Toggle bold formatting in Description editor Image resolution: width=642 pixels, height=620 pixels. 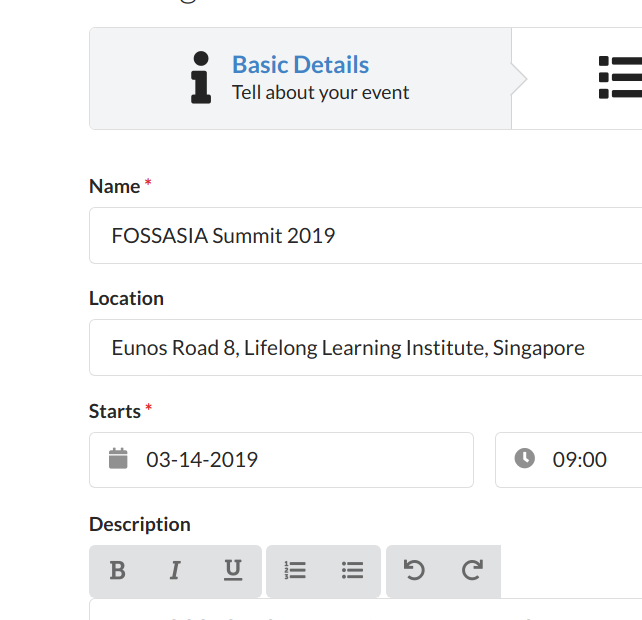(x=117, y=570)
